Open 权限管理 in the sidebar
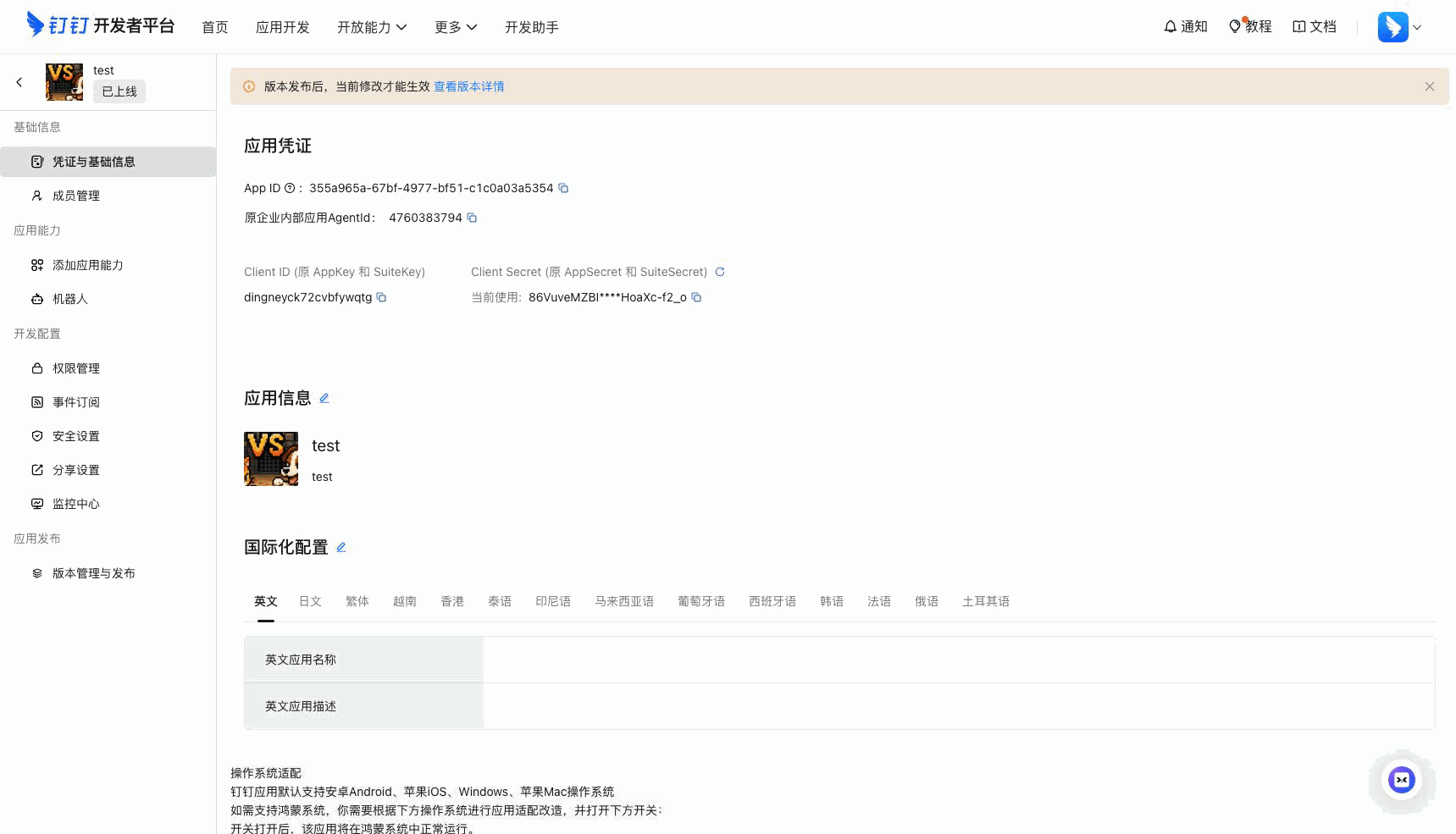 coord(108,368)
